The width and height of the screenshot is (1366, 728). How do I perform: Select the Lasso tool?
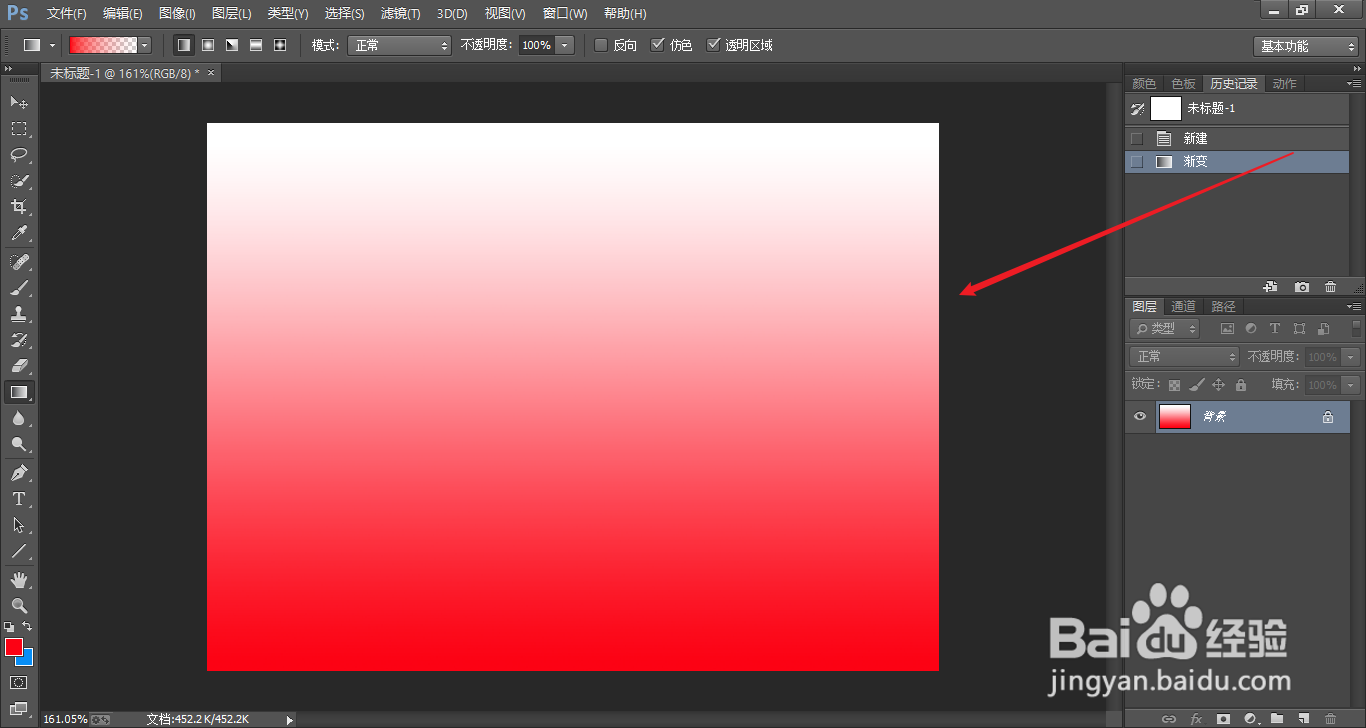click(x=19, y=155)
